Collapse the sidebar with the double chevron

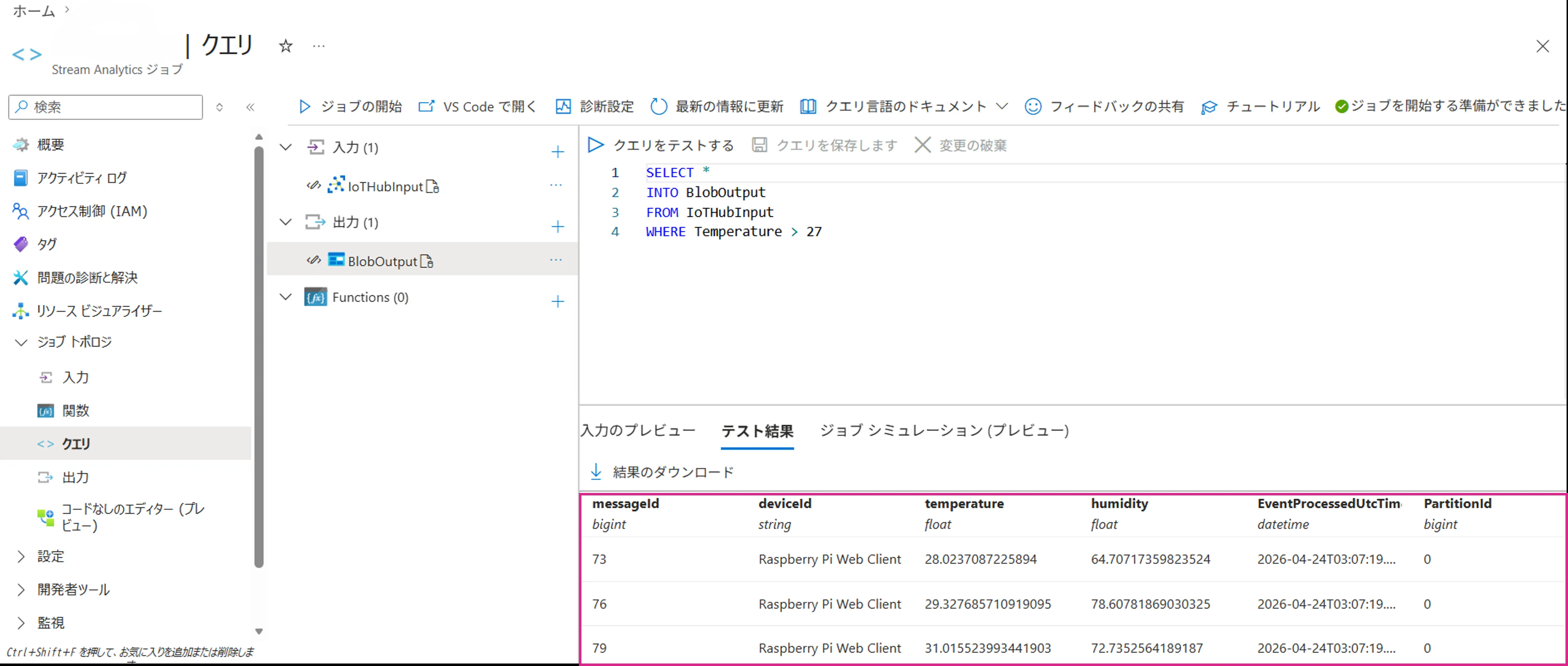(x=250, y=107)
